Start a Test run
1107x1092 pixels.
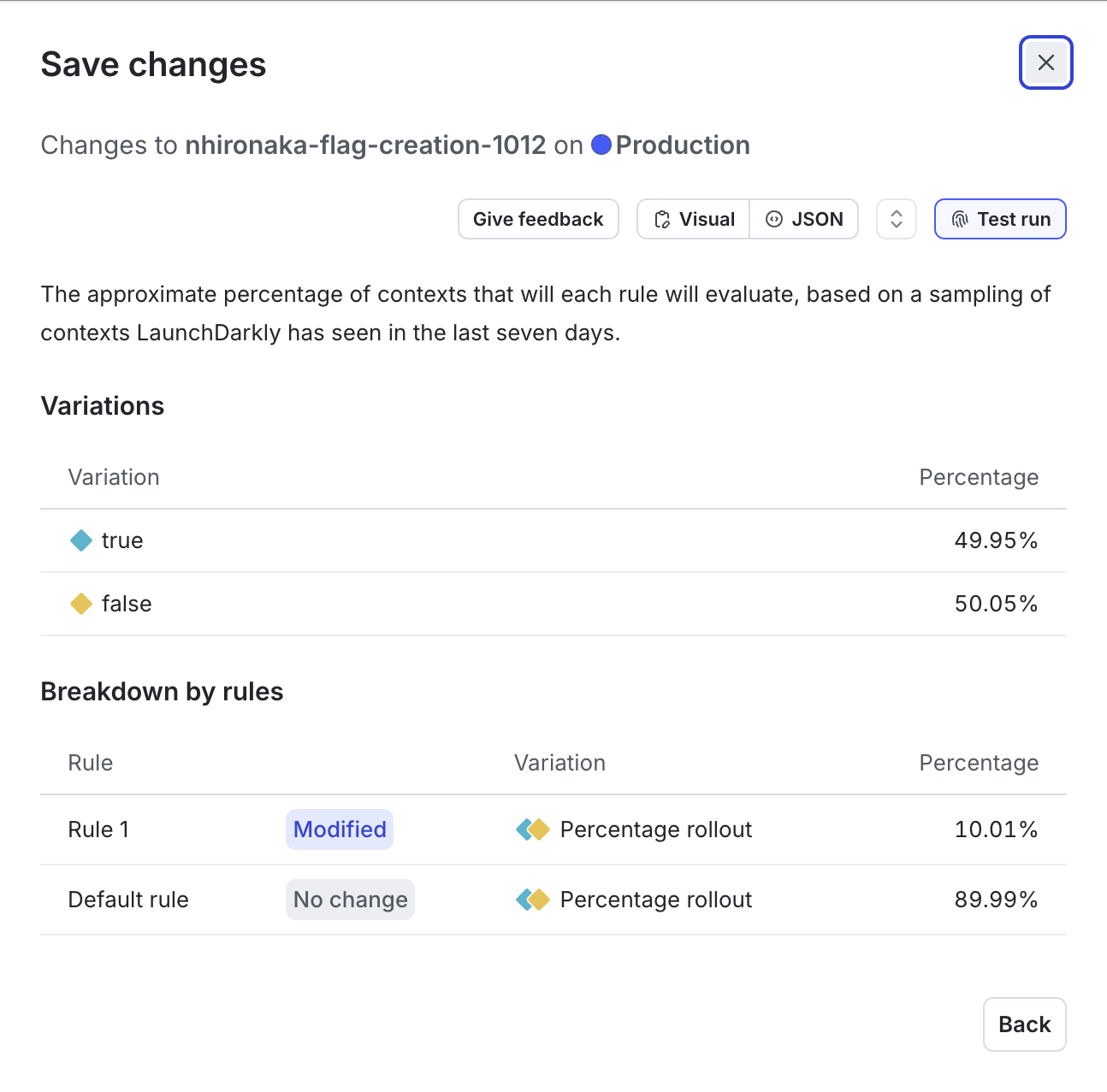coord(1000,219)
